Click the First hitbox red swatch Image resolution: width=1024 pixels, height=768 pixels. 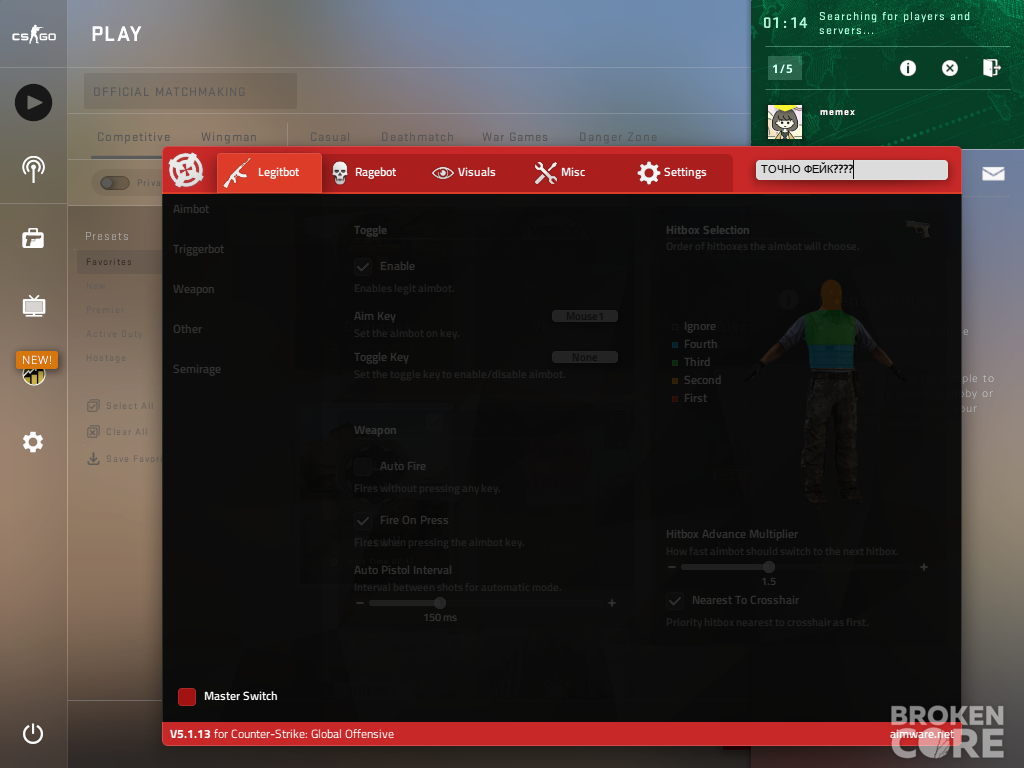675,398
